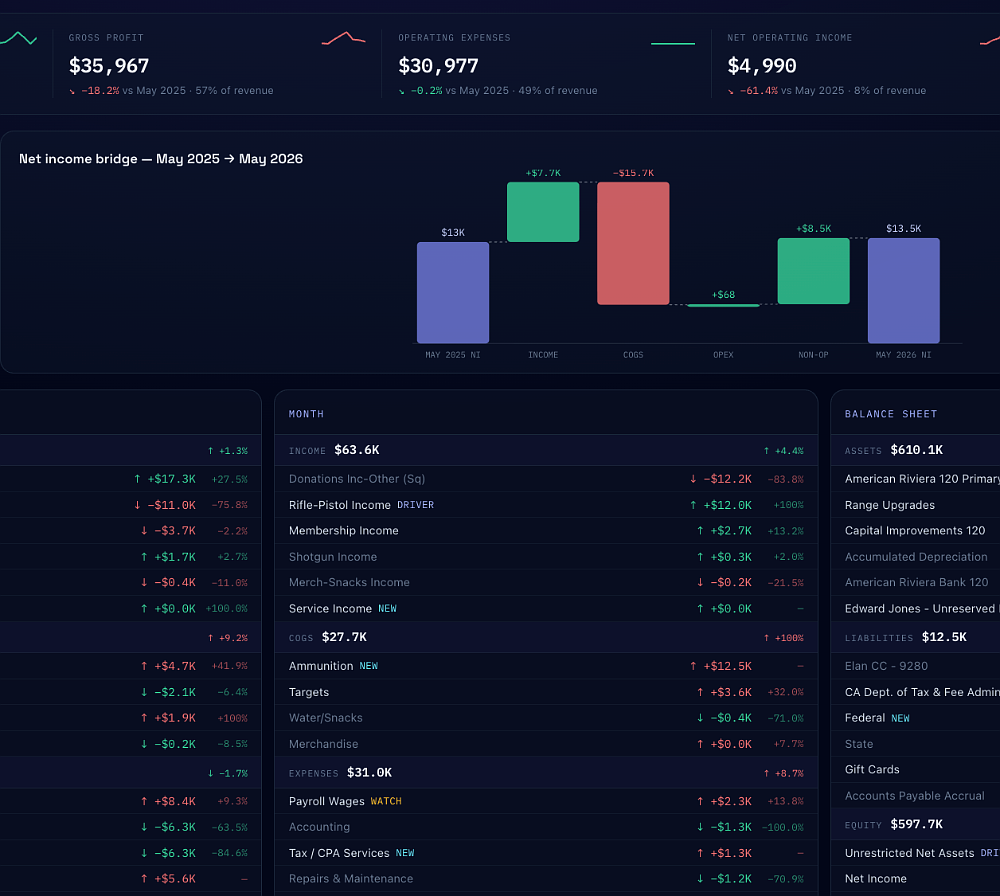Click the +$12.0K Rifle-Pistol change value

click(727, 505)
